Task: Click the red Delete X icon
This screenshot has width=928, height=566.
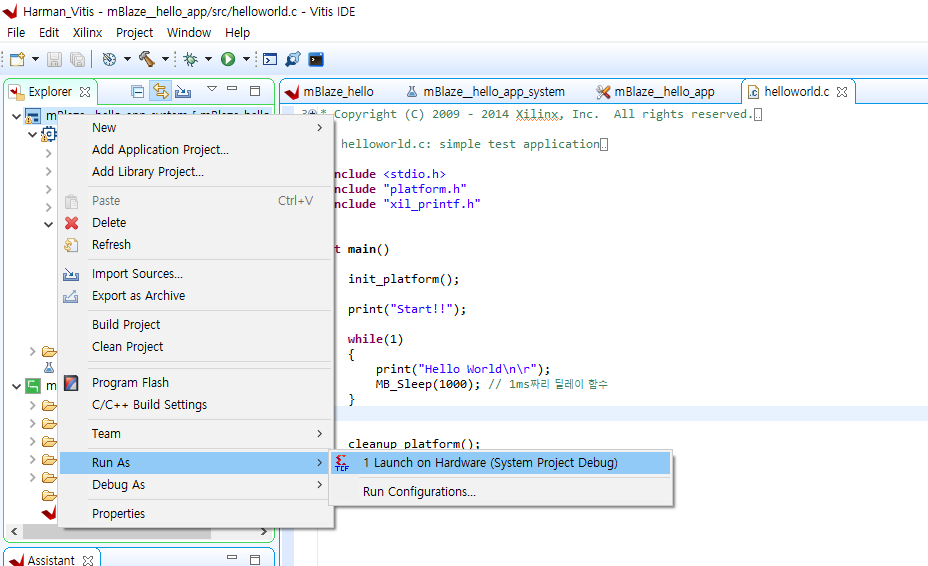Action: pos(72,223)
